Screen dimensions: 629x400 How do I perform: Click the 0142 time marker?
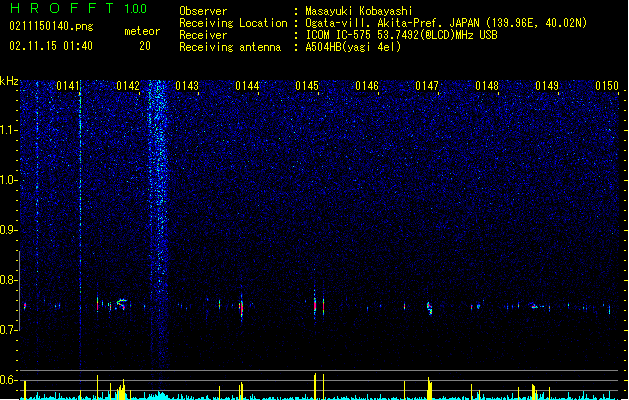128,86
